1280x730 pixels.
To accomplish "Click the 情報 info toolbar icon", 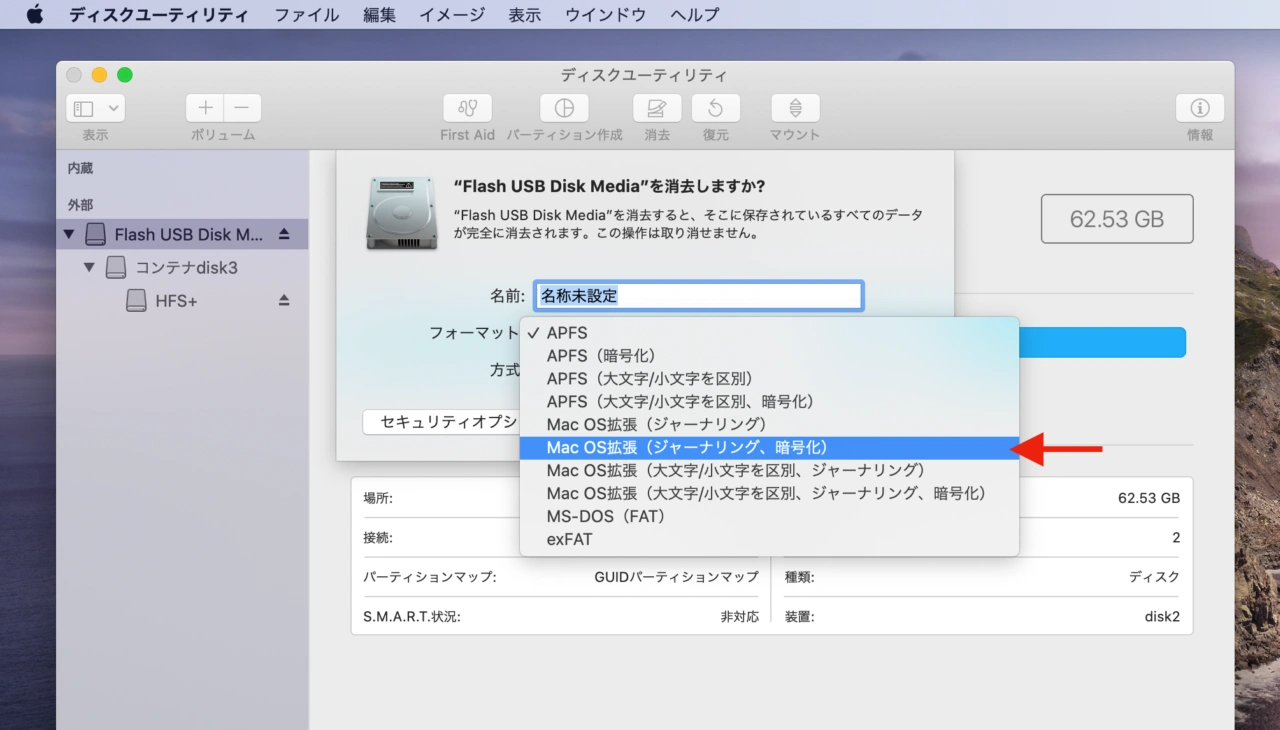I will point(1200,108).
